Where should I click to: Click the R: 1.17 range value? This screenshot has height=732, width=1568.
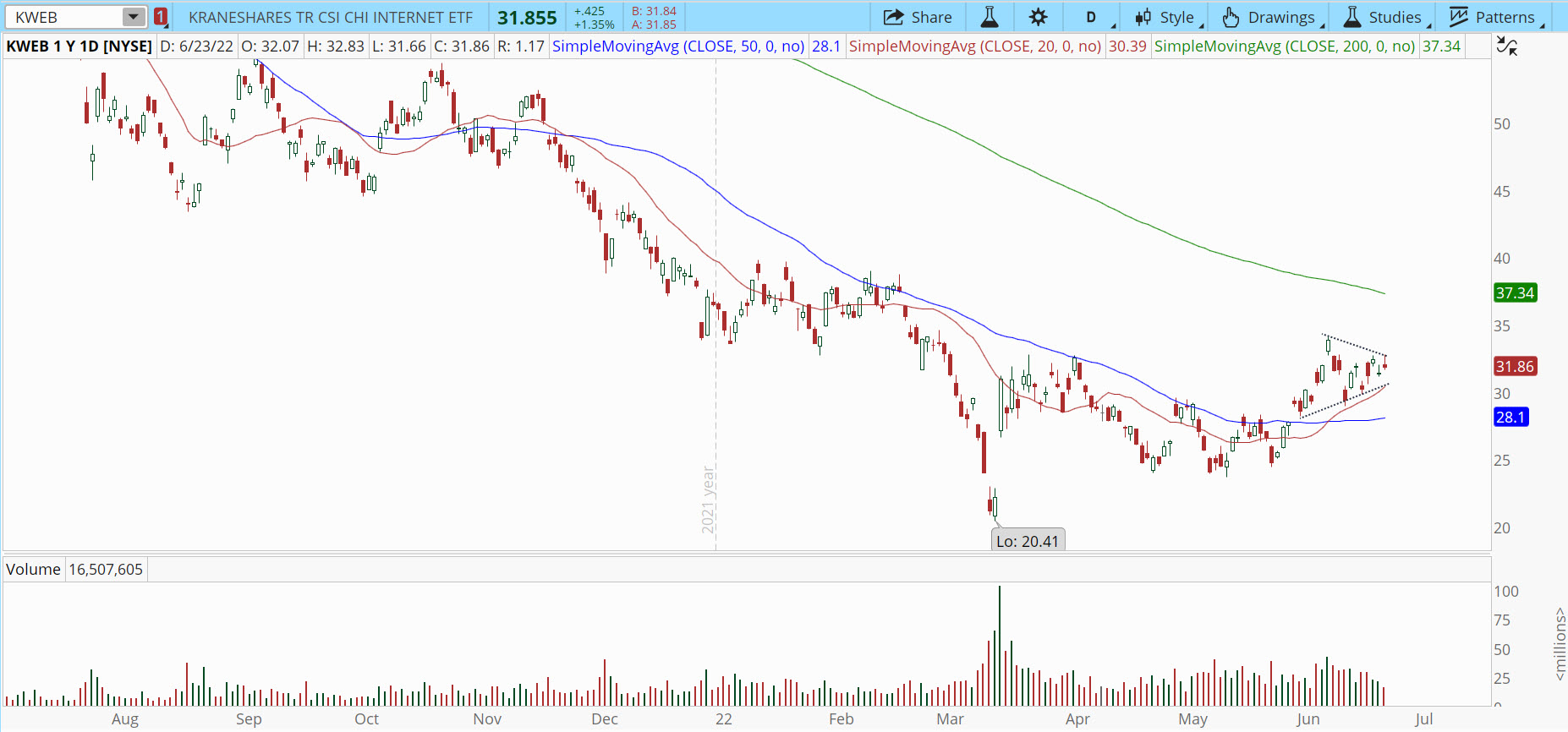coord(521,46)
